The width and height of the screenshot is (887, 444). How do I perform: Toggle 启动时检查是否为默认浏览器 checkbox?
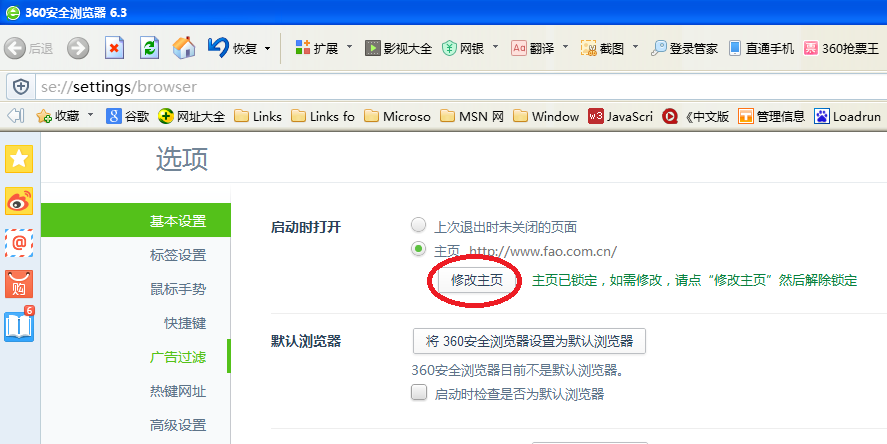click(419, 393)
